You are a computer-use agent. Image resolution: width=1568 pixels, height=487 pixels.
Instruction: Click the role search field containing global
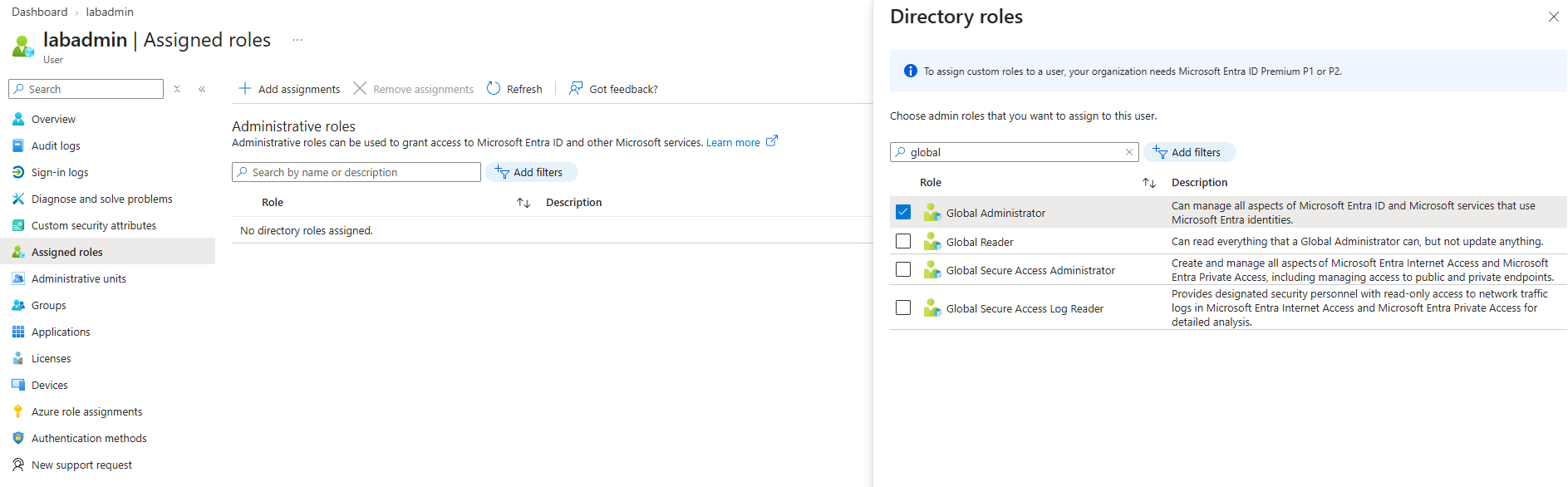click(x=1015, y=152)
